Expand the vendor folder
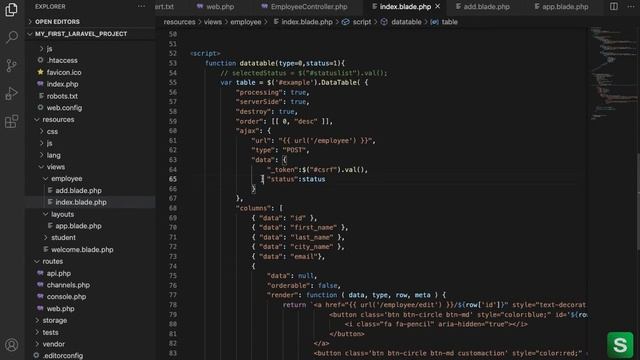 (x=37, y=344)
